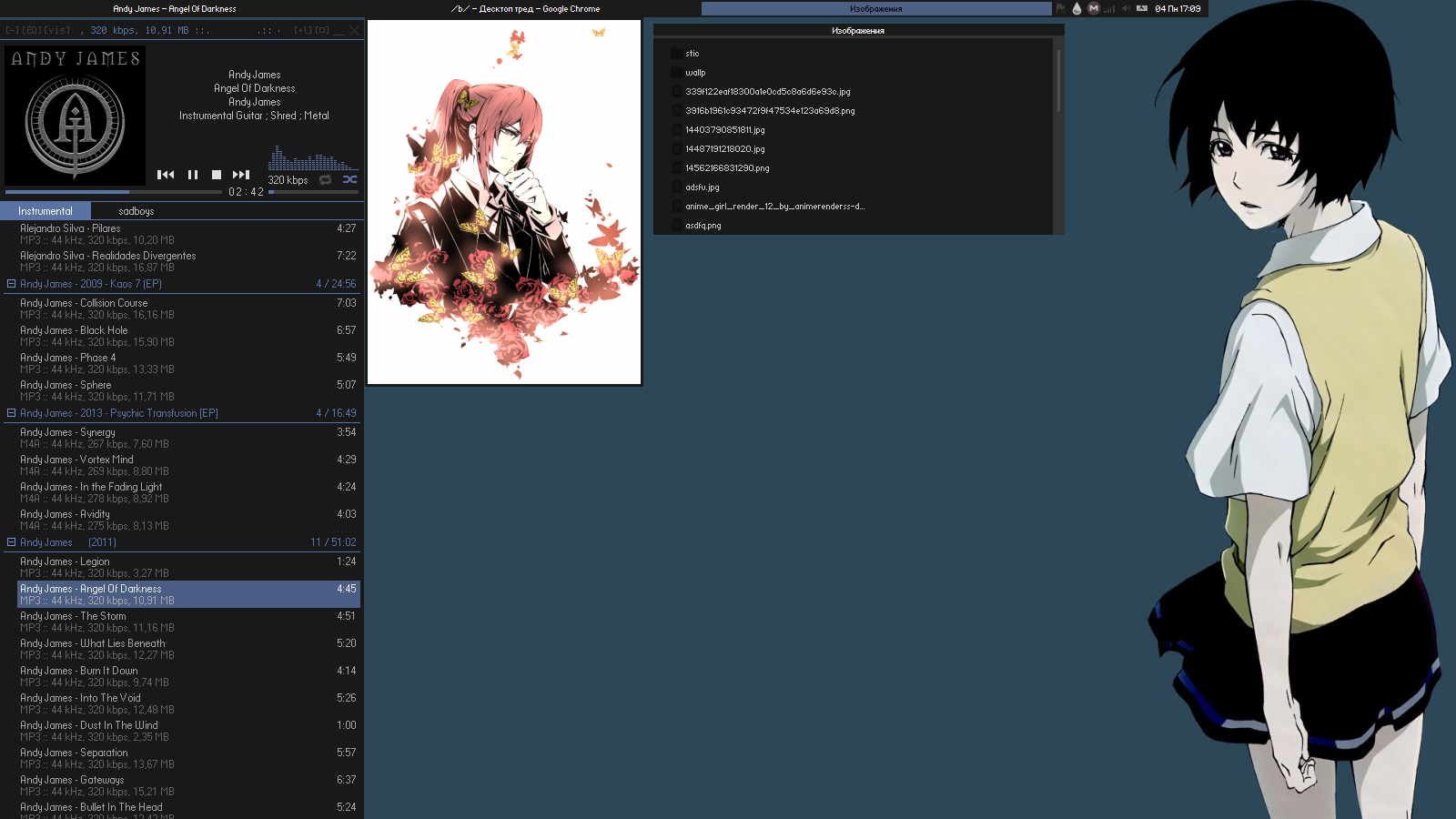Image resolution: width=1456 pixels, height=819 pixels.
Task: Select track Dust In The Wind
Action: pyautogui.click(x=188, y=731)
